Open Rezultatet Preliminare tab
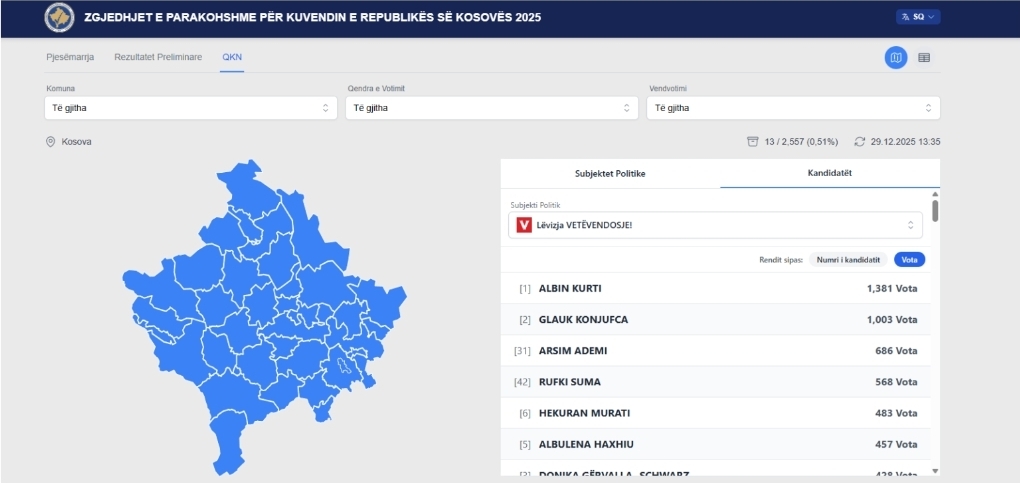The width and height of the screenshot is (1020, 483). pos(158,57)
